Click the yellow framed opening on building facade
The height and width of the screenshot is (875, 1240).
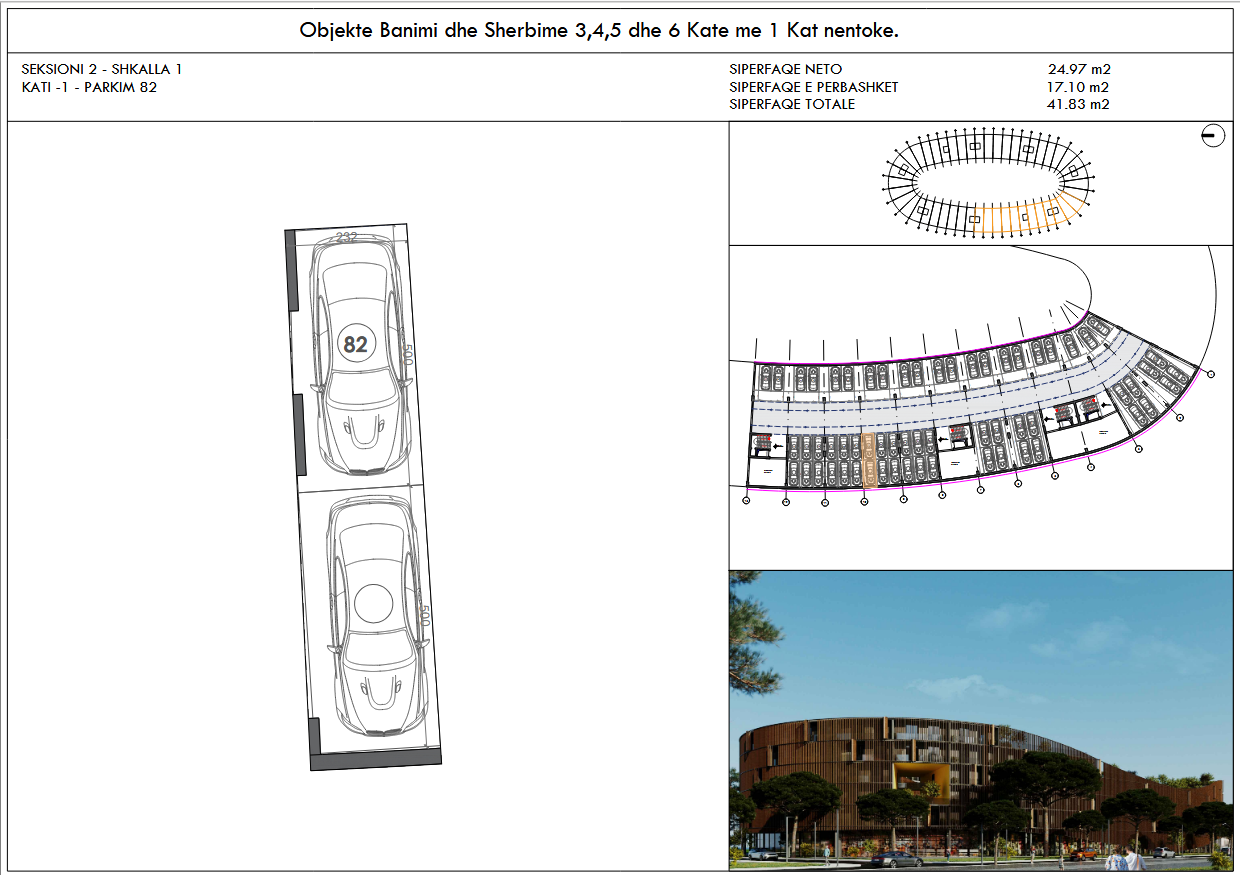tap(922, 779)
